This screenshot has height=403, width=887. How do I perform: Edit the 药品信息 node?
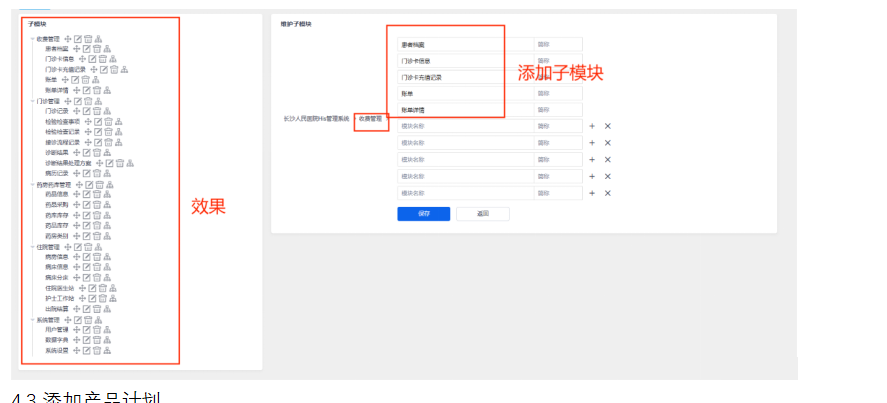pos(87,194)
